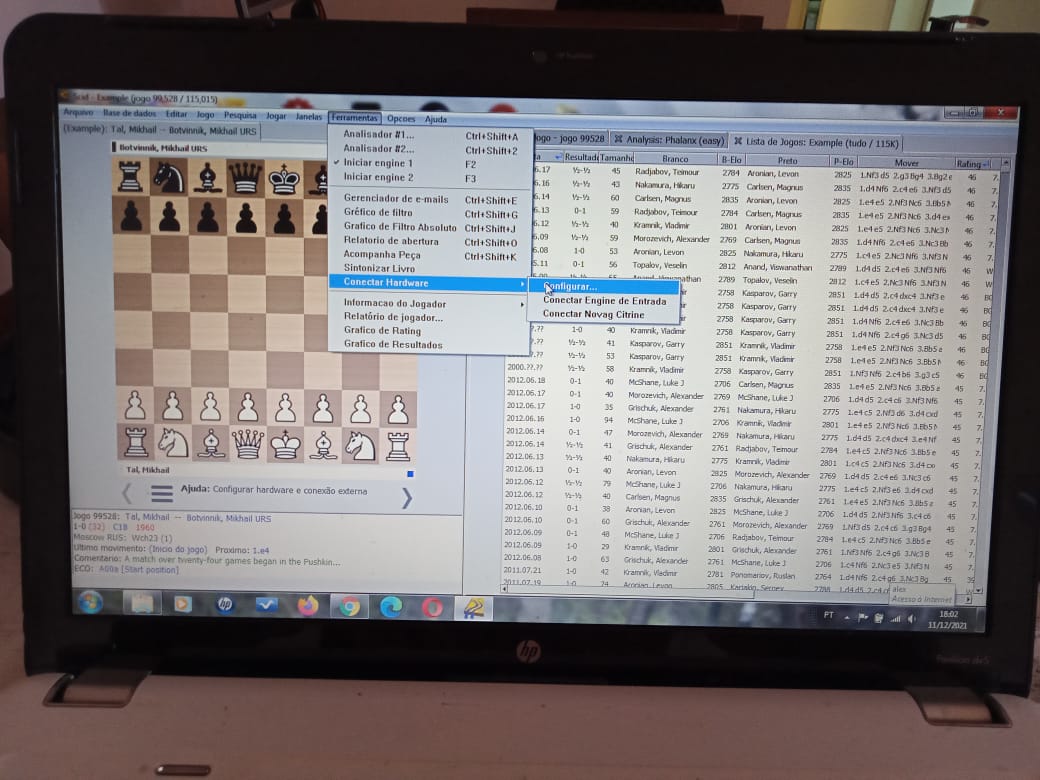Click Mover column header
The width and height of the screenshot is (1040, 780).
(906, 162)
